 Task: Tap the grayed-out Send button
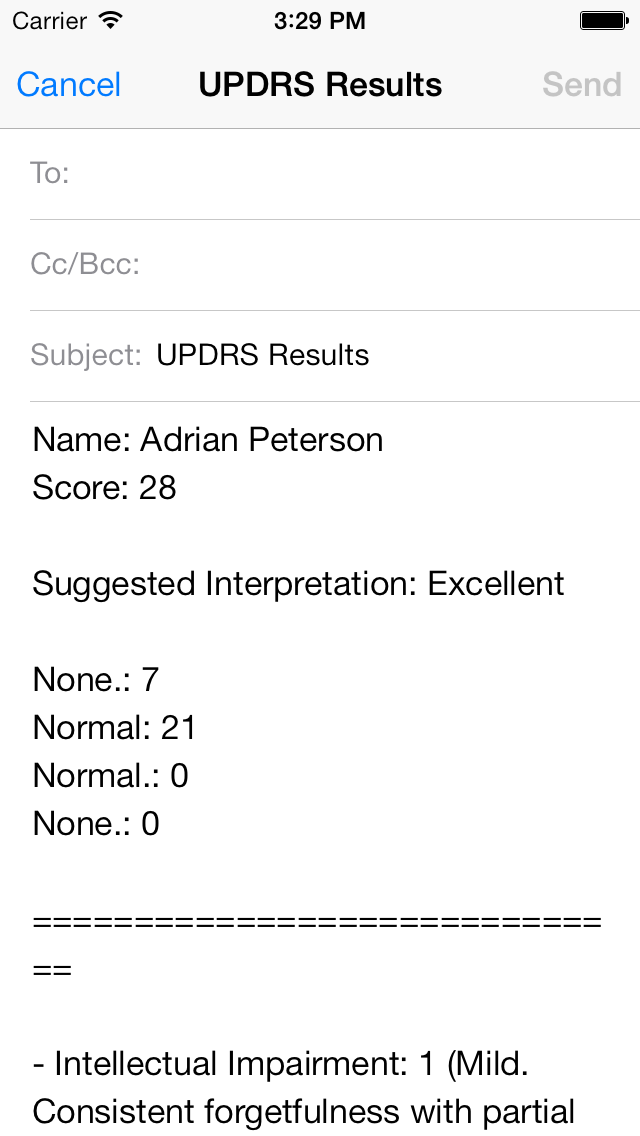(582, 85)
